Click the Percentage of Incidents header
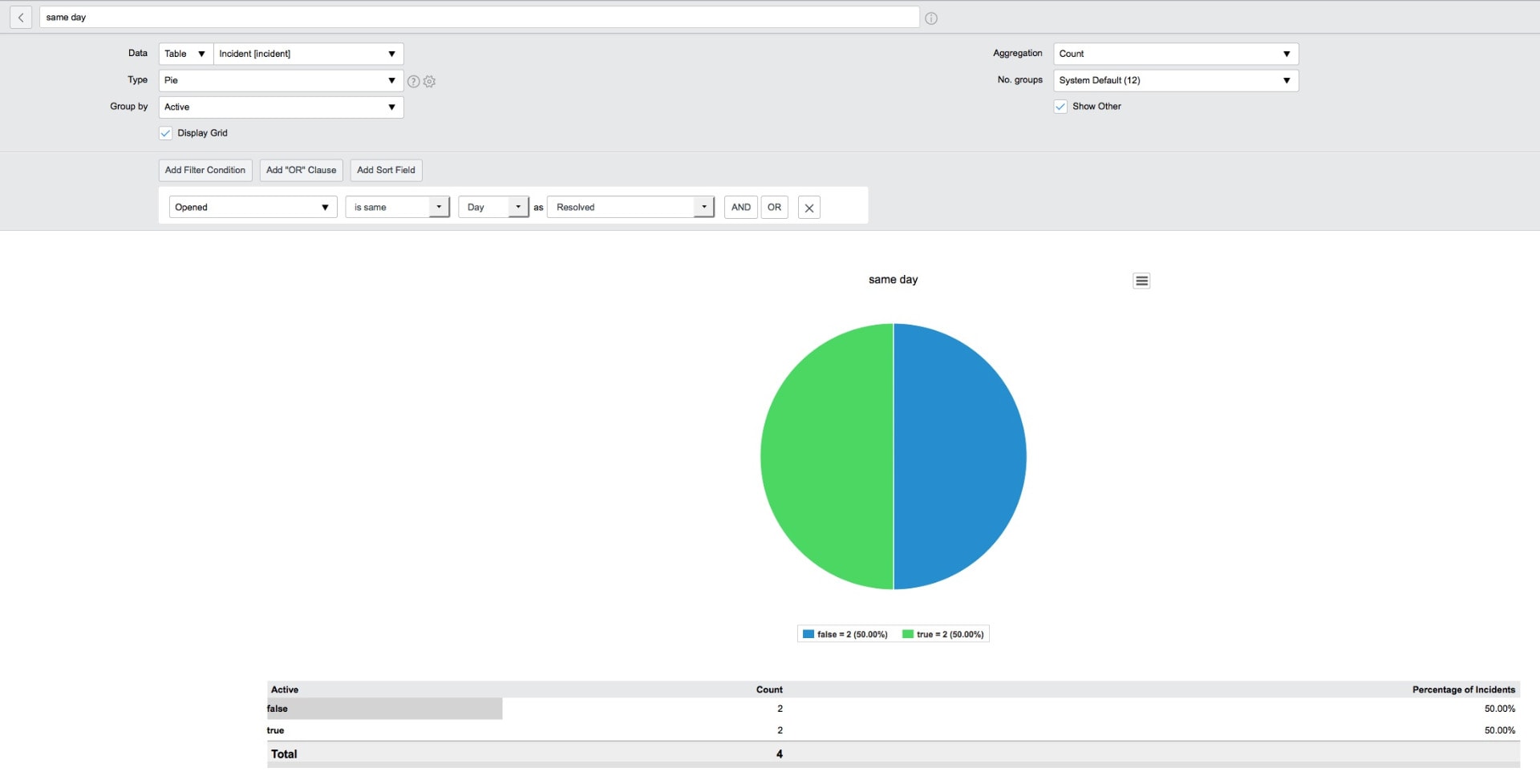1540x784 pixels. (1464, 689)
